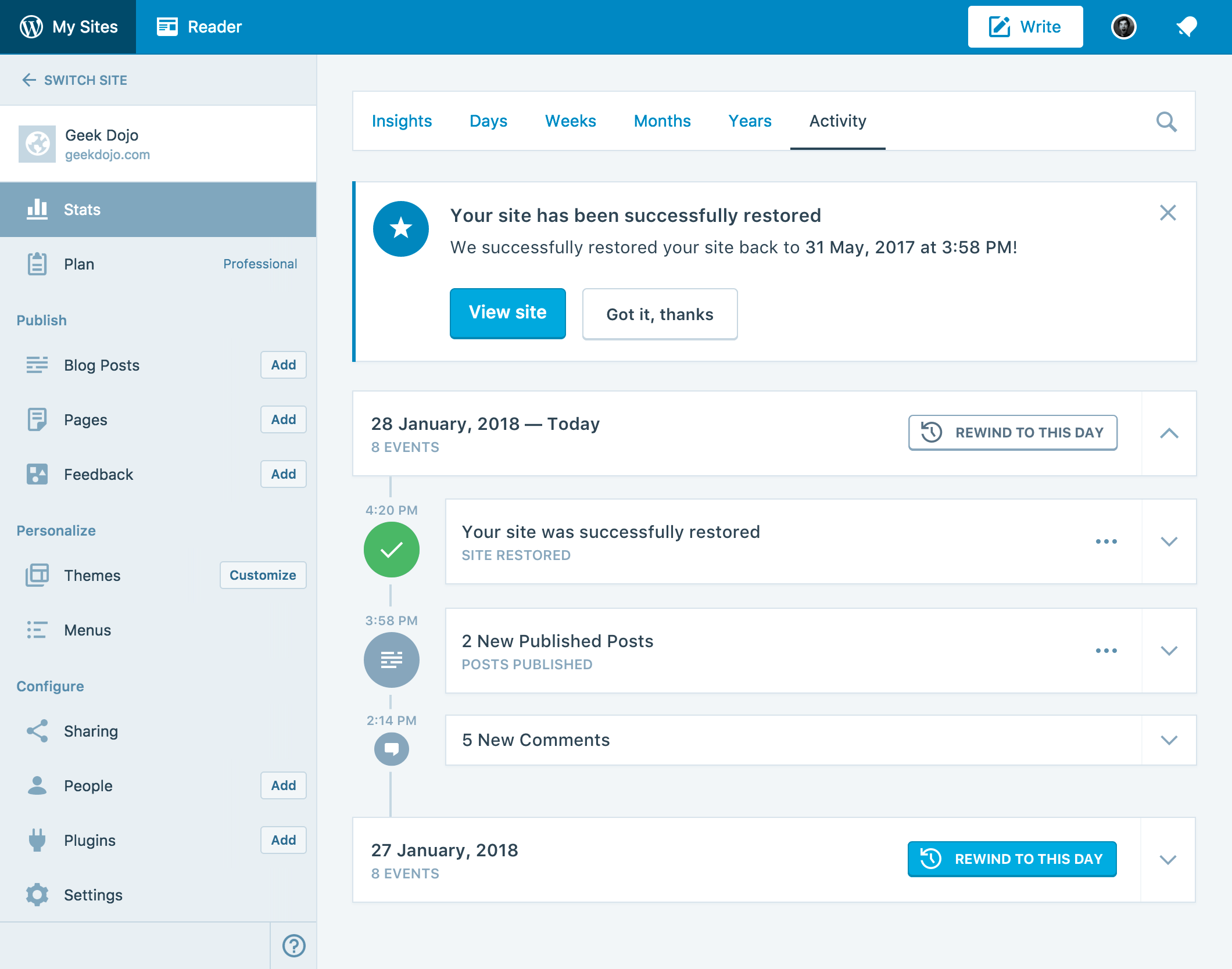Open ellipsis menu for site restored event
The image size is (1232, 969).
[1106, 541]
